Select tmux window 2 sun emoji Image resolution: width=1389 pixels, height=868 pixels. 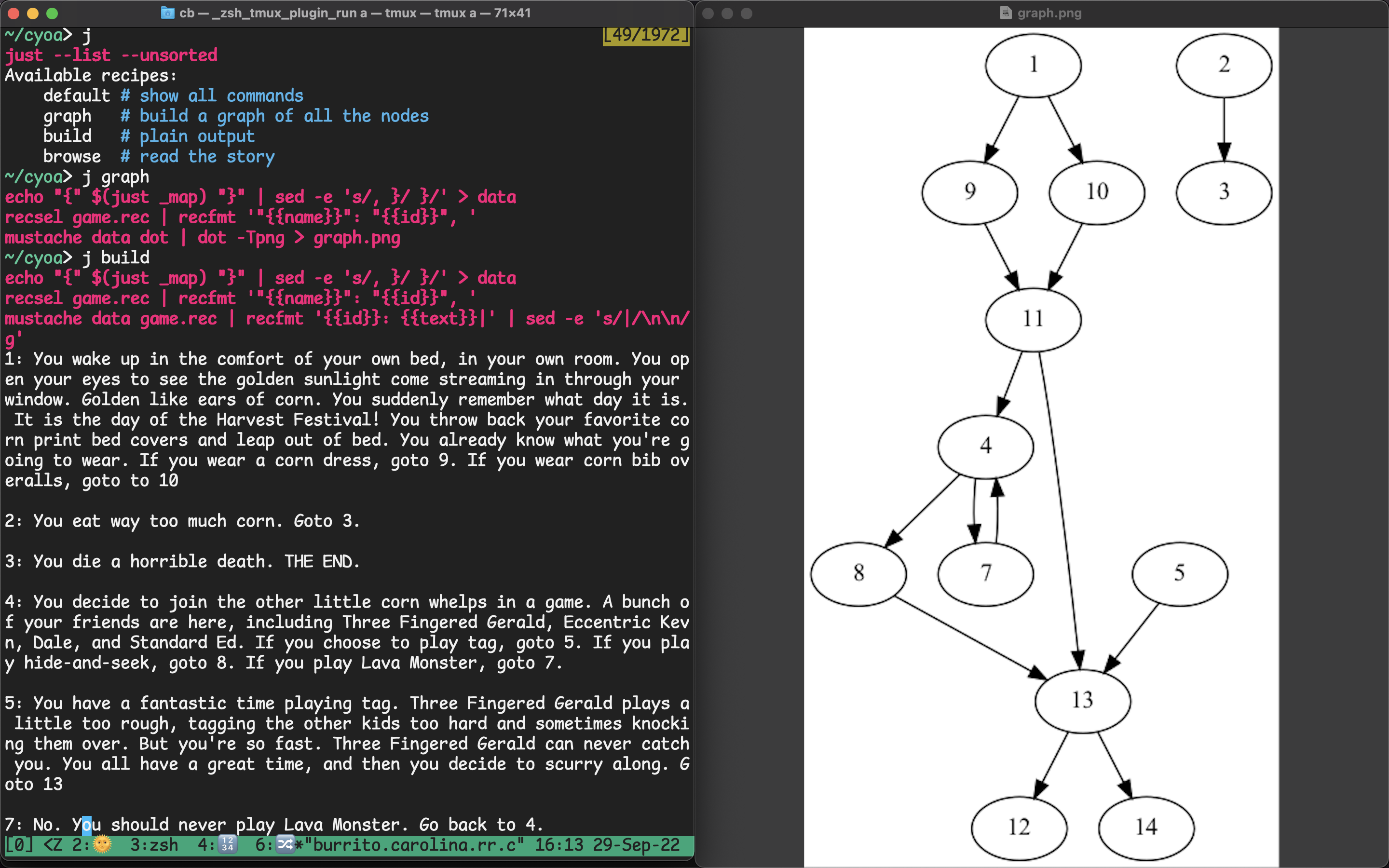(x=102, y=844)
